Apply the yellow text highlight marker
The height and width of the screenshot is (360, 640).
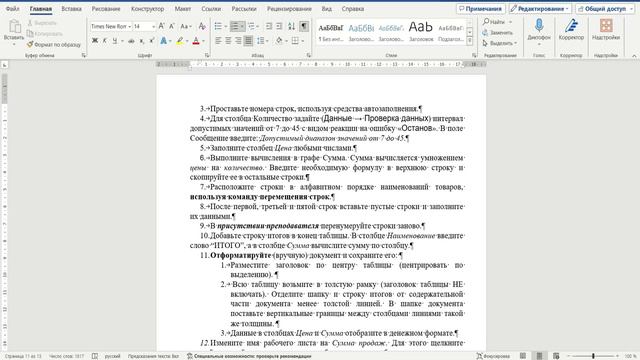click(180, 41)
